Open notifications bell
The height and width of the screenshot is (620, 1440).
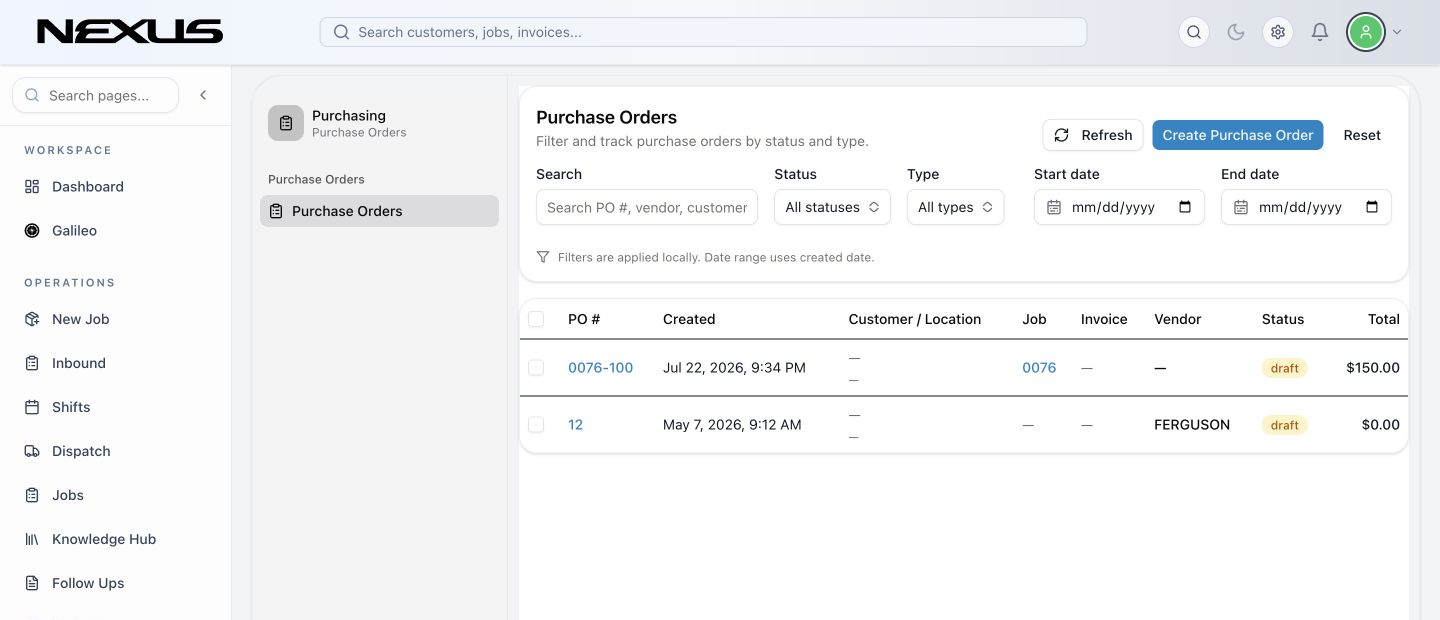tap(1320, 32)
